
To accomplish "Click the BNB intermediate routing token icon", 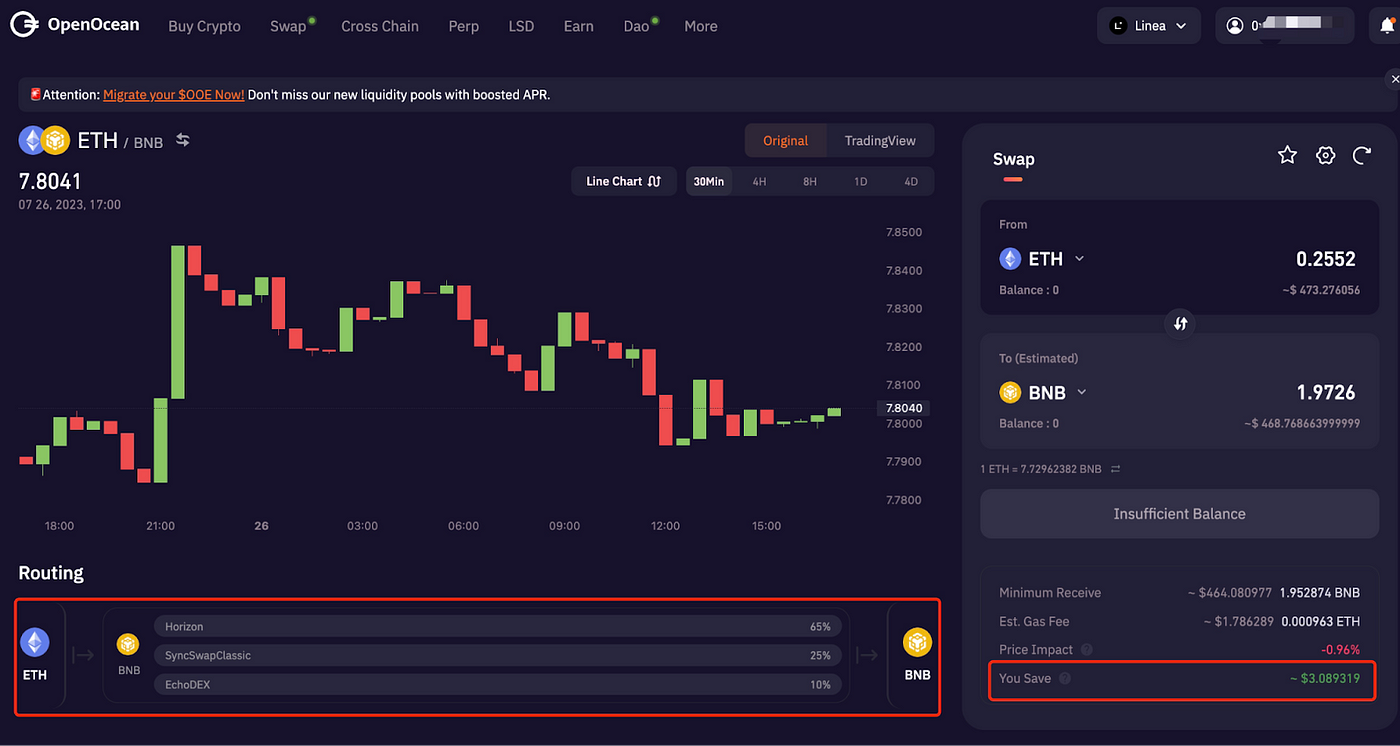I will tap(128, 643).
